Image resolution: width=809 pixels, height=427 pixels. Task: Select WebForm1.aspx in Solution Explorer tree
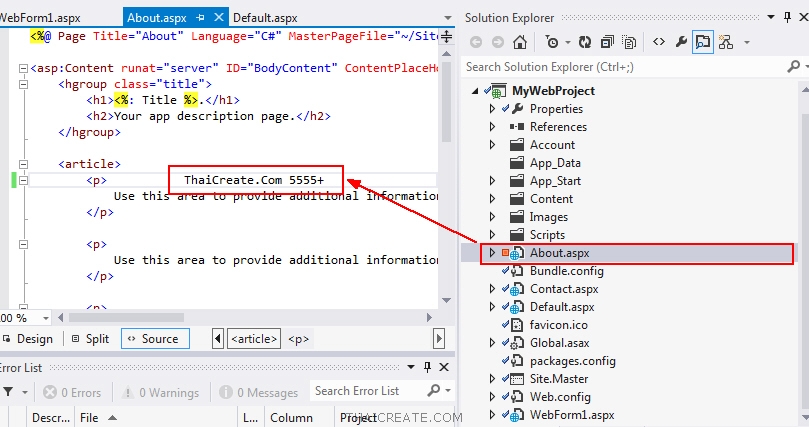pyautogui.click(x=572, y=415)
